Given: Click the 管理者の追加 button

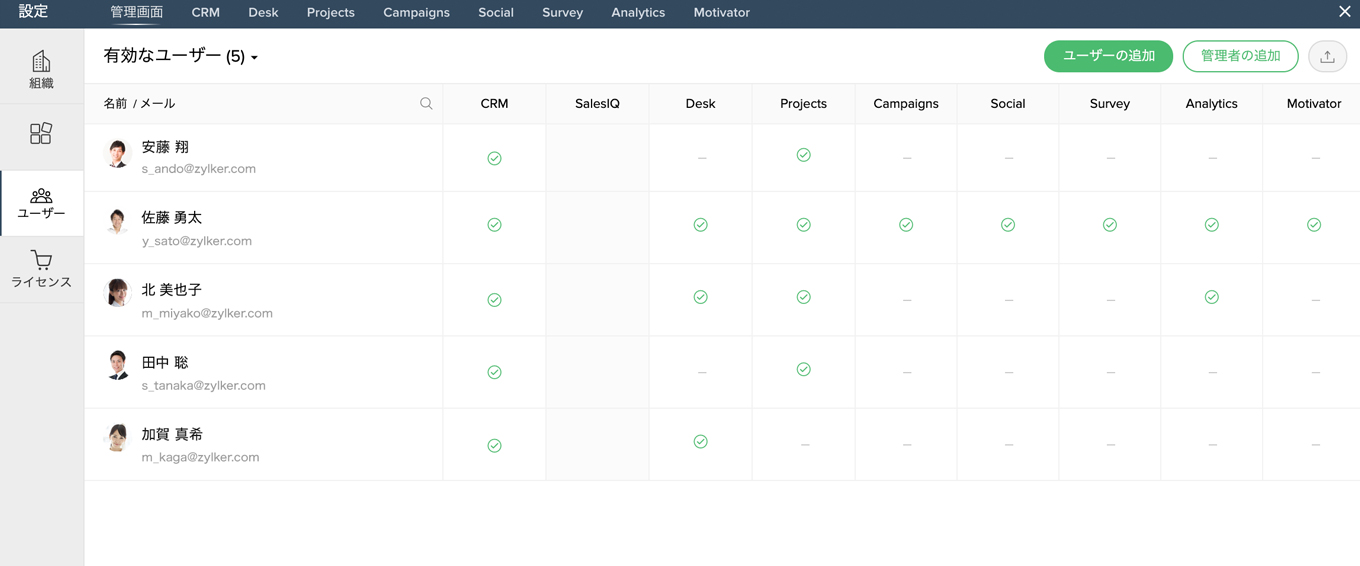Looking at the screenshot, I should click(x=1240, y=56).
